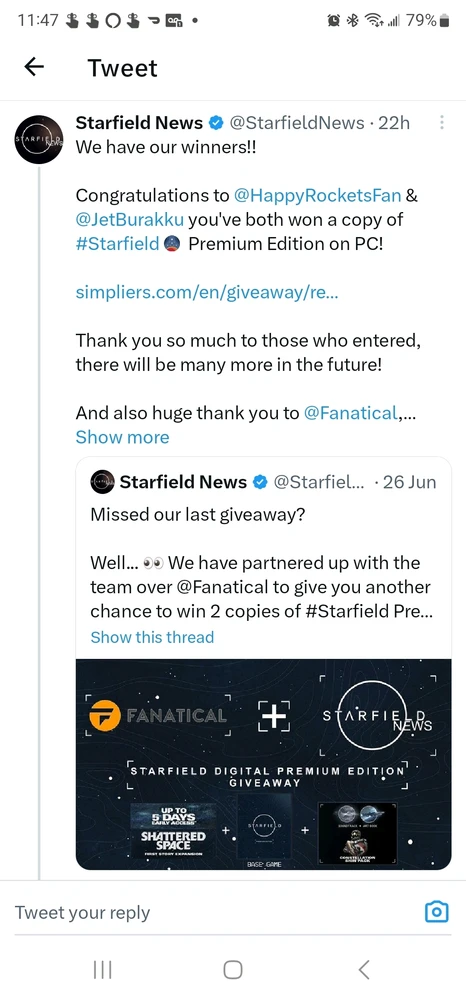The image size is (466, 1000).
Task: Open the simpliers.com giveaway link
Action: (x=207, y=292)
